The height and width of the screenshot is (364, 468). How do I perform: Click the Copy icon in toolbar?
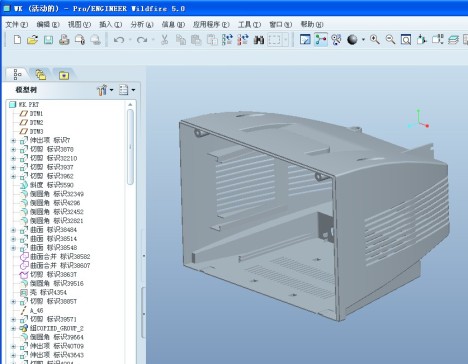click(181, 40)
